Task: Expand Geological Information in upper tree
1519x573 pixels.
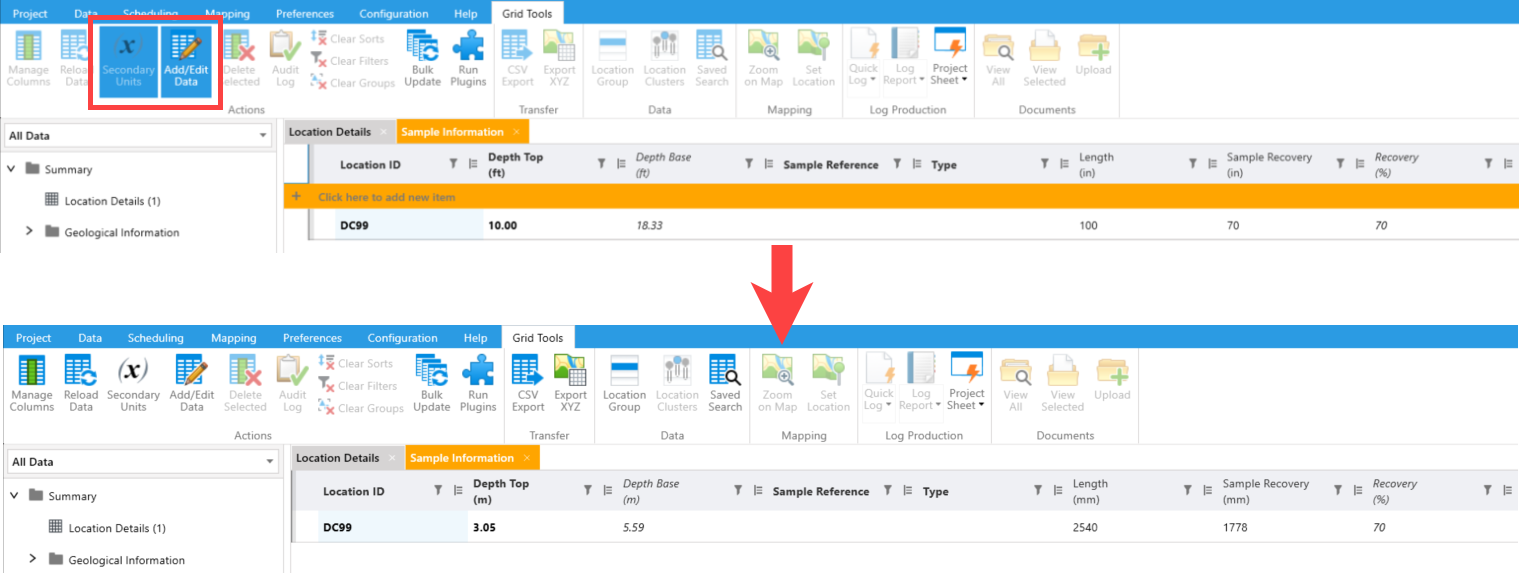Action: [29, 232]
